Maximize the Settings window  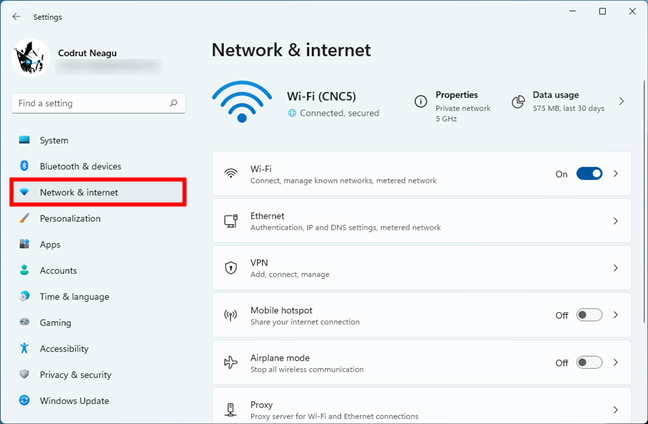point(603,12)
